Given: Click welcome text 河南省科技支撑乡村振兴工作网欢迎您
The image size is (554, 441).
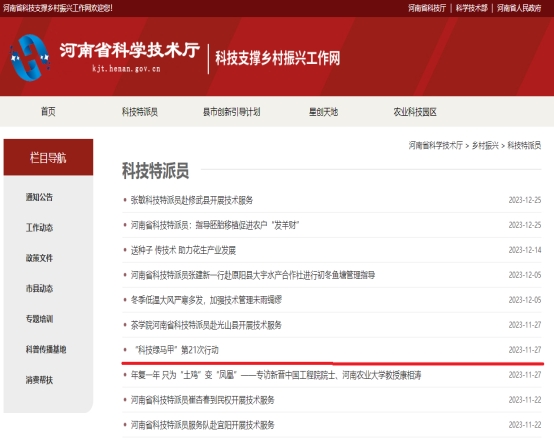Looking at the screenshot, I should click(58, 8).
